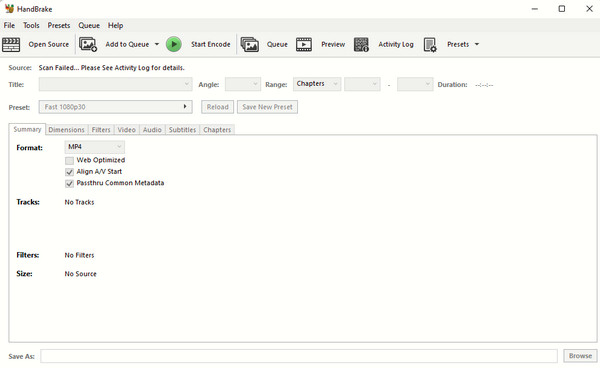Click the No Filters text
The height and width of the screenshot is (368, 600).
(x=79, y=255)
